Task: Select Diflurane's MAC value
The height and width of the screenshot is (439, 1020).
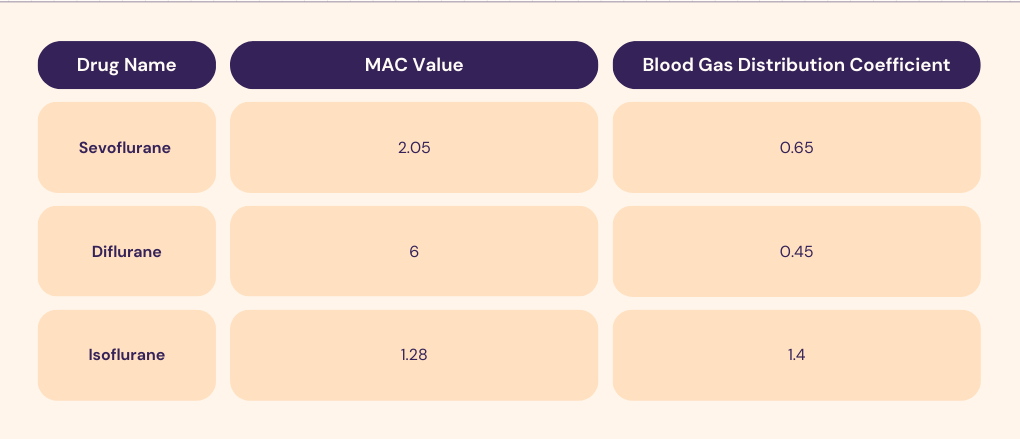Action: click(x=413, y=251)
